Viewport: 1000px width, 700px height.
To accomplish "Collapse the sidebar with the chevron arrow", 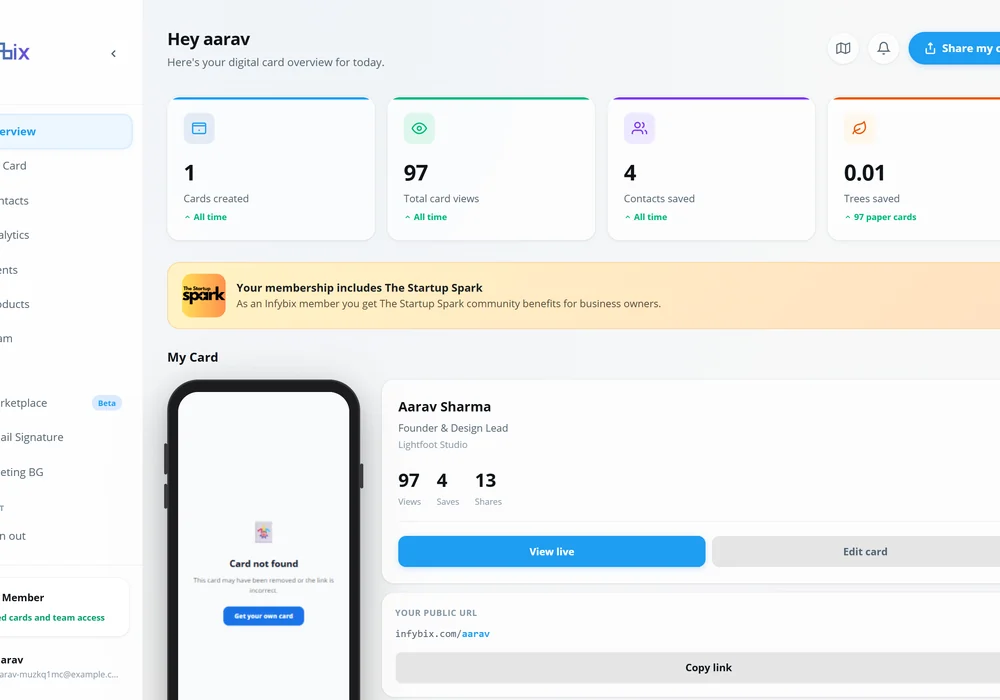I will click(114, 54).
